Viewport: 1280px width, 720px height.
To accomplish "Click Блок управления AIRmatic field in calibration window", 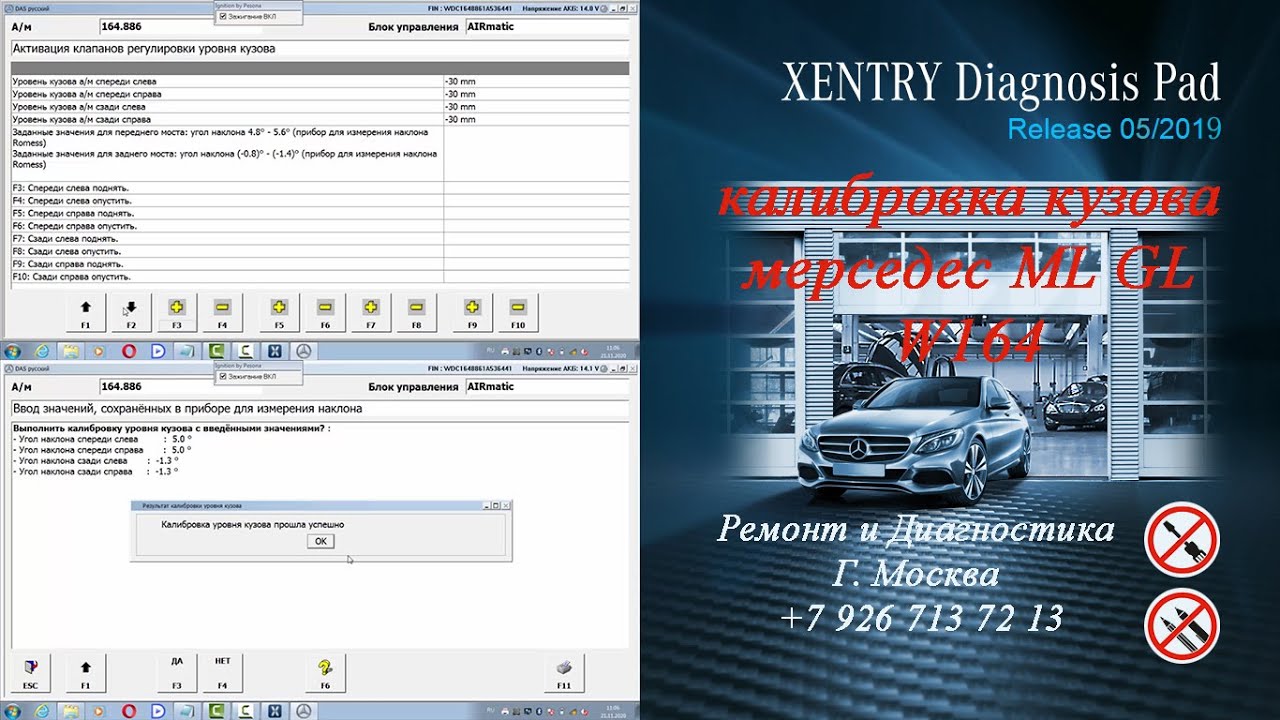I will pyautogui.click(x=548, y=386).
